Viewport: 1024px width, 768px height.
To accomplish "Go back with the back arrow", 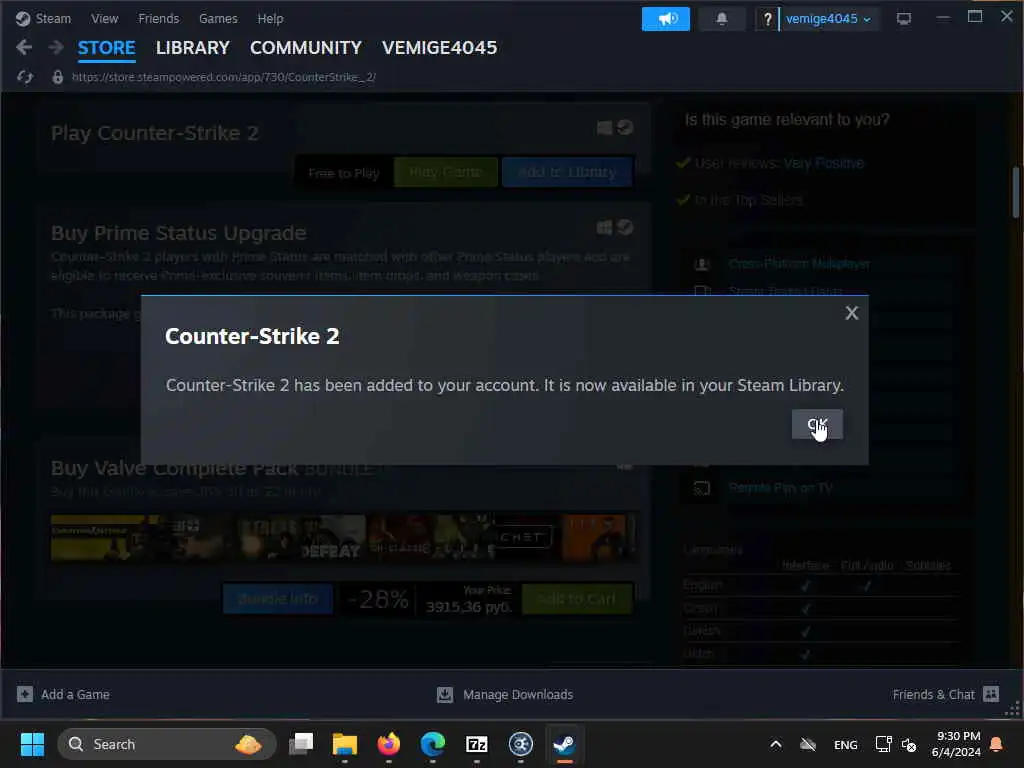I will point(24,47).
